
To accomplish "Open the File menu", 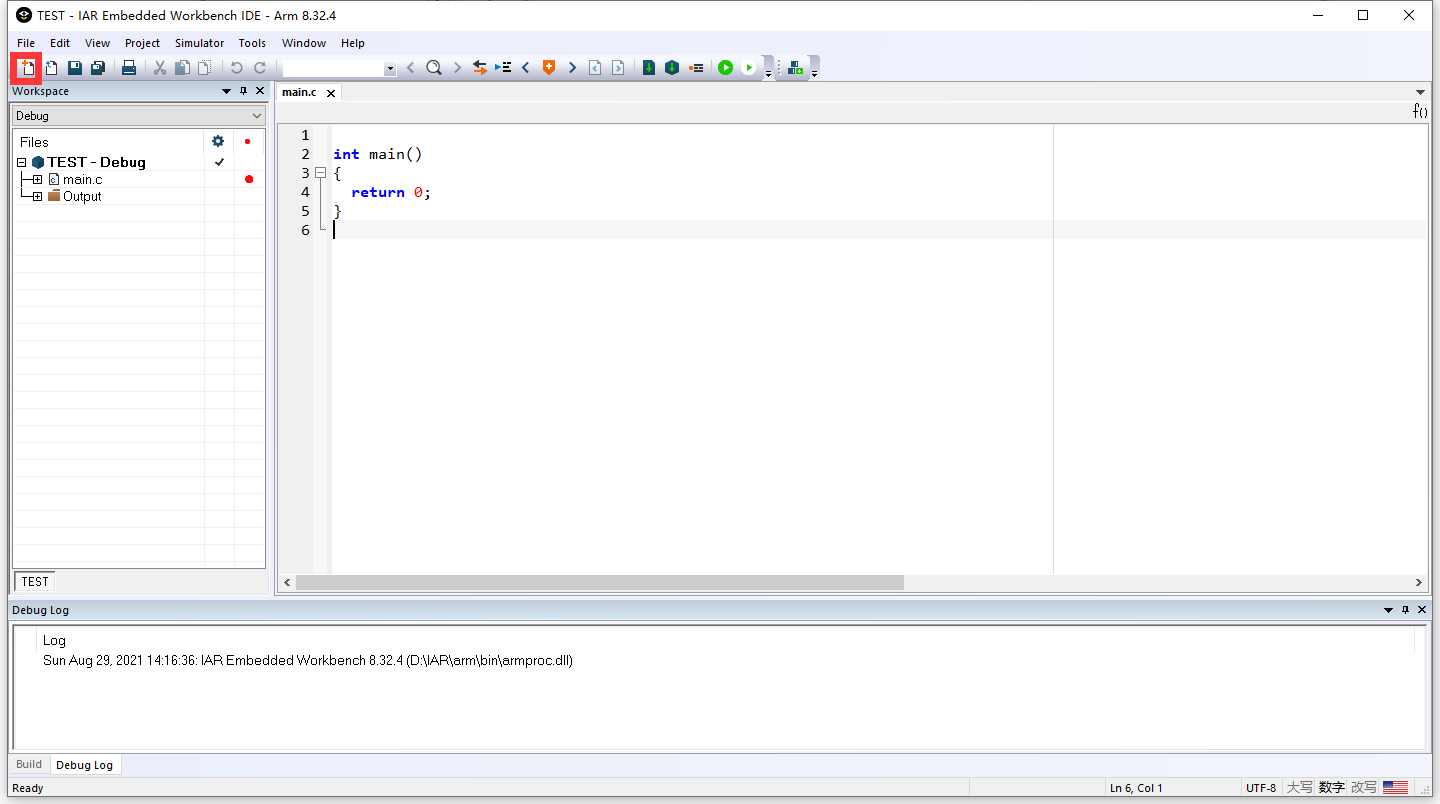I will point(26,43).
